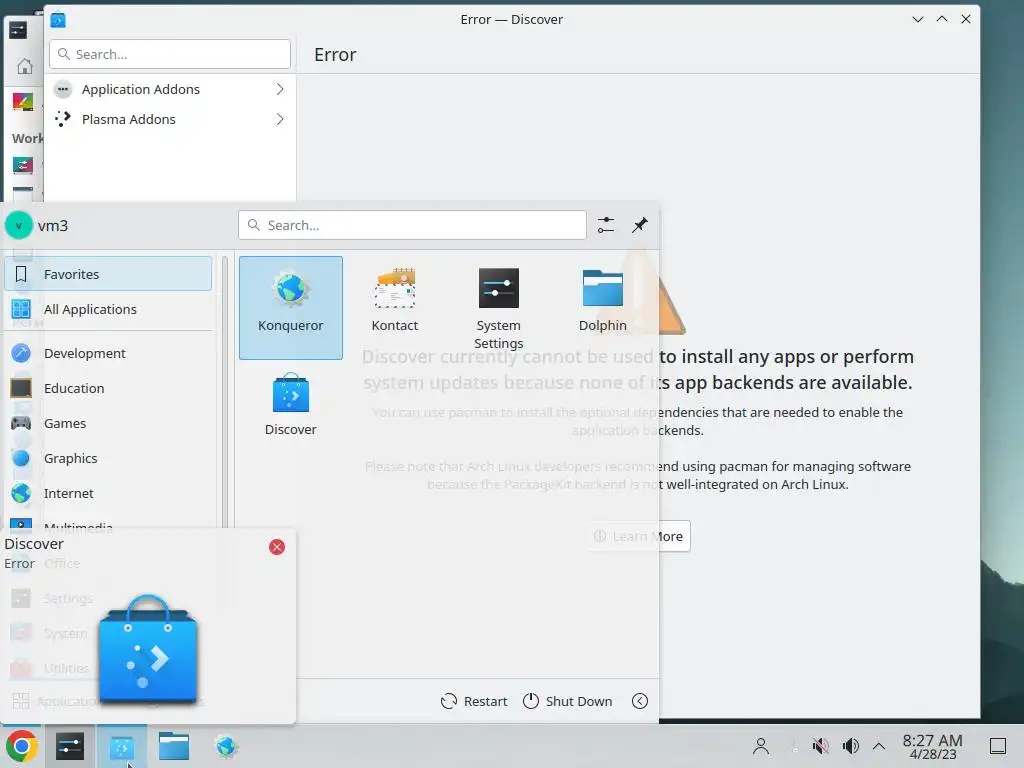Open Dolphin from the taskbar
Screen dimensions: 1024x768
[x=174, y=746]
